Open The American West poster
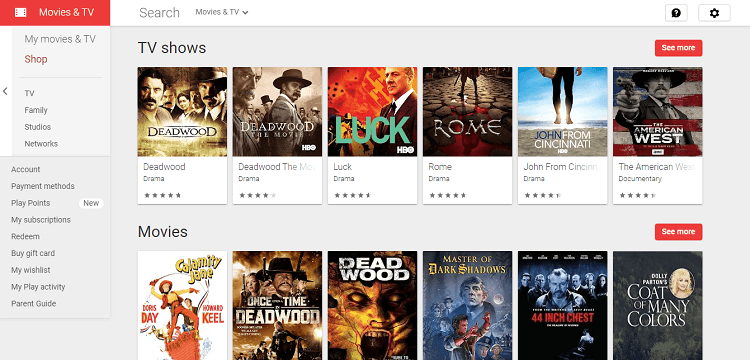Image resolution: width=750 pixels, height=360 pixels. [x=658, y=111]
